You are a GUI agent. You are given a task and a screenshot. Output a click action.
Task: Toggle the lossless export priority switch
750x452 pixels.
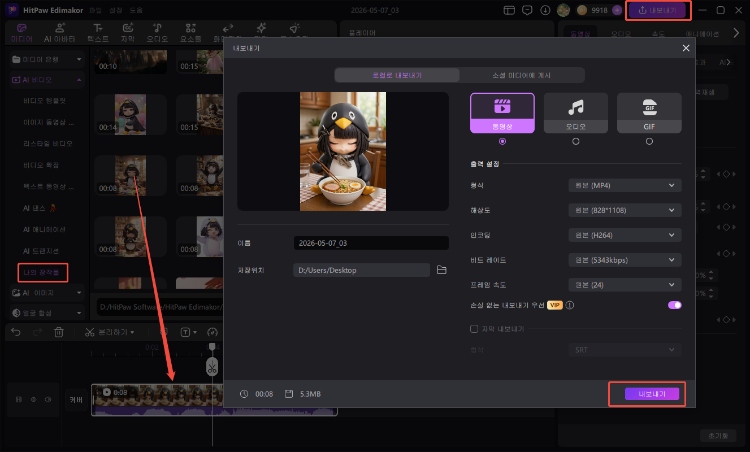point(674,305)
